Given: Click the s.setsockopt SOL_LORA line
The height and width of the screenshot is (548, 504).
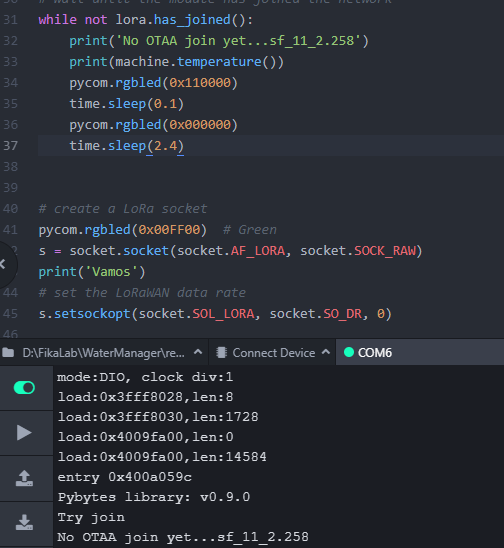Looking at the screenshot, I should tap(215, 313).
